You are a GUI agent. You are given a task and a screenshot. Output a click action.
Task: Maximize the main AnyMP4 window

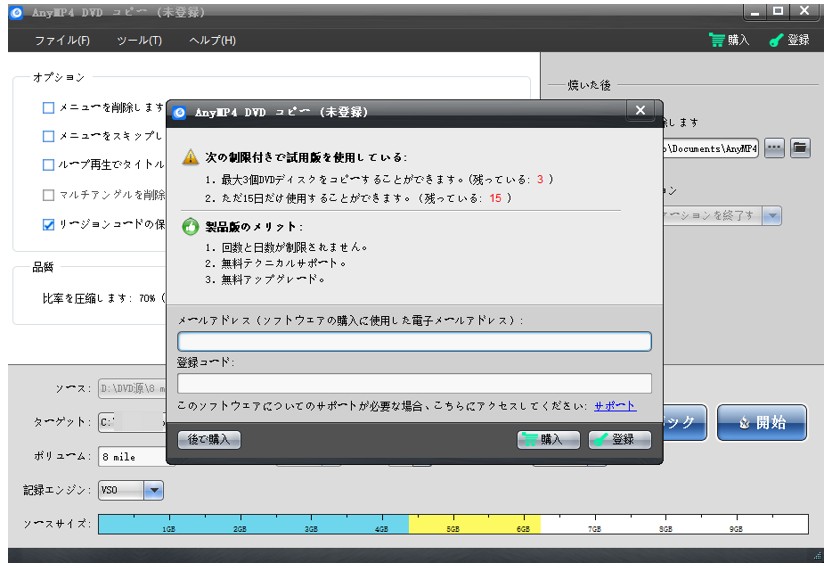[x=778, y=11]
